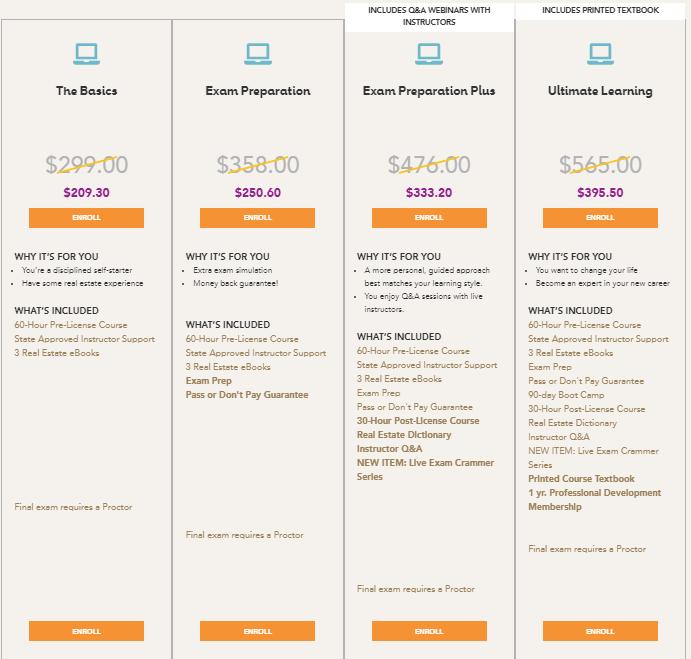Click bottom ENROLL button under The Basics
The image size is (691, 659).
pos(86,631)
